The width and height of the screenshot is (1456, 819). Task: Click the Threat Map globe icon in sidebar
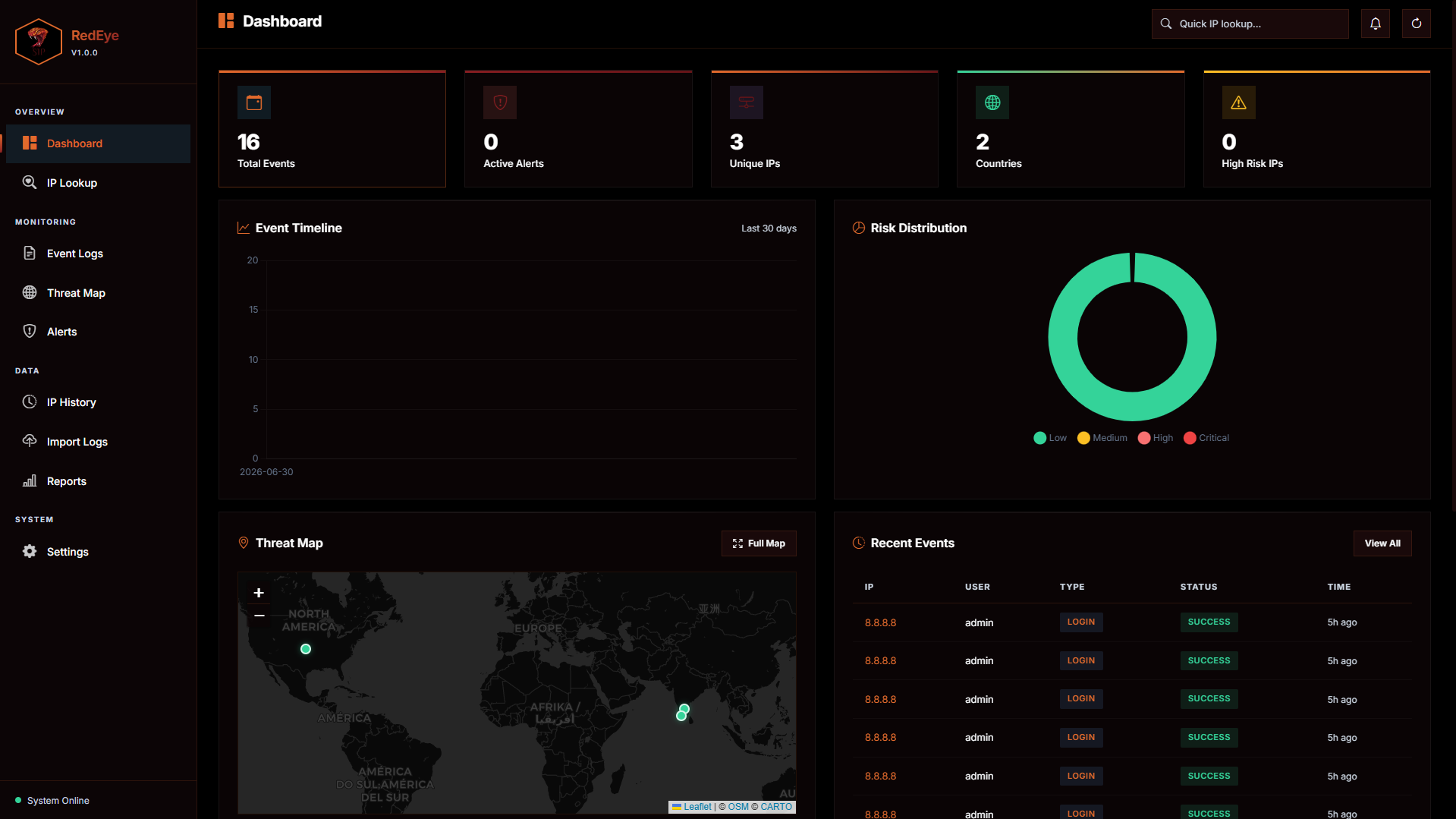tap(30, 292)
